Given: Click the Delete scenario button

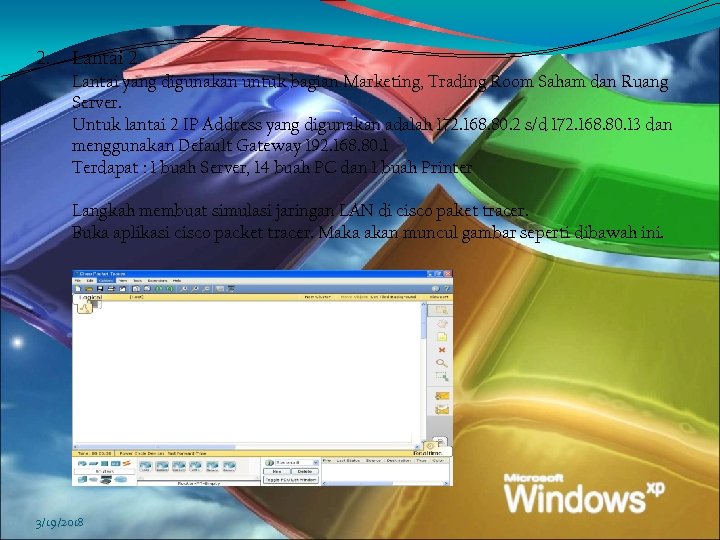Looking at the screenshot, I should [x=305, y=471].
